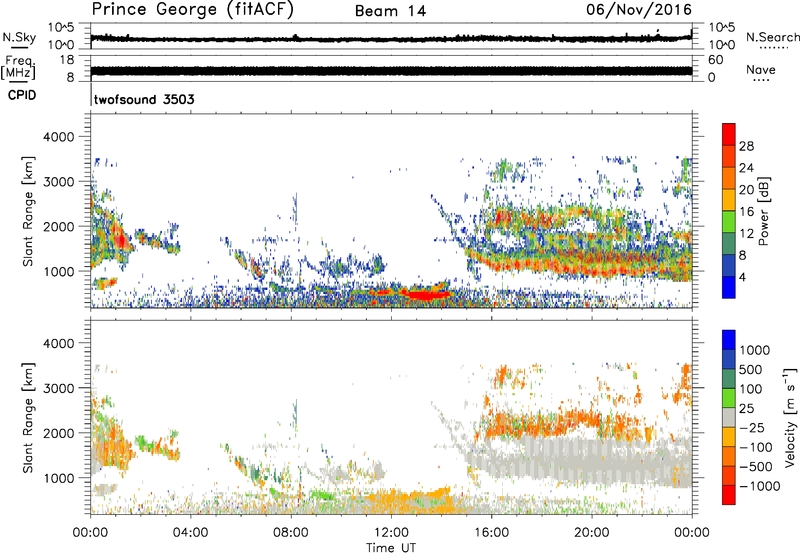The width and height of the screenshot is (800, 554).
Task: Click the red high-power echo near 13:00
Action: click(424, 295)
